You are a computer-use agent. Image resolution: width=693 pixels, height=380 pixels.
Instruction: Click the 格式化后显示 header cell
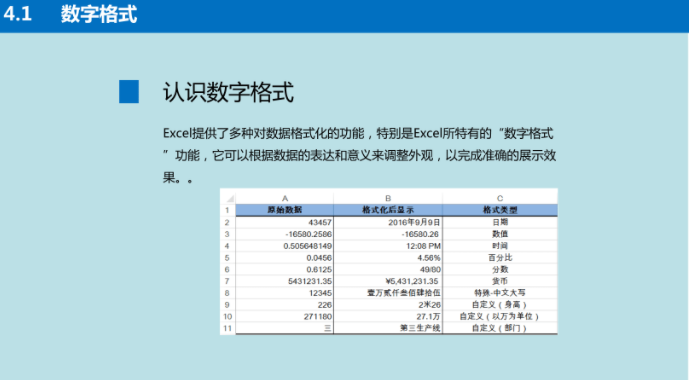[x=388, y=210]
